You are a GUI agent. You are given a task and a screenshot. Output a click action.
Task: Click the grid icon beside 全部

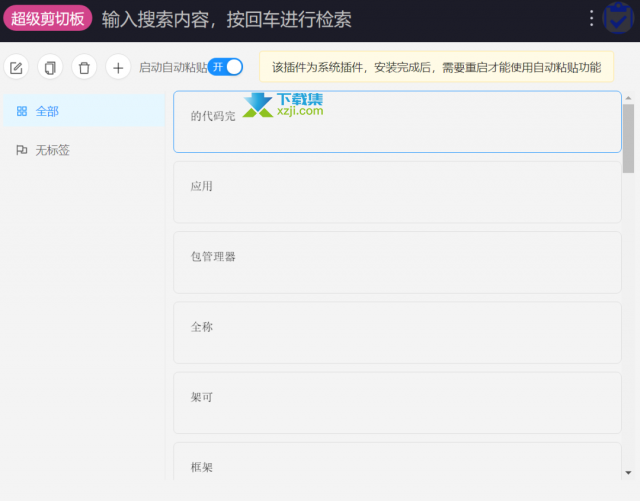22,111
